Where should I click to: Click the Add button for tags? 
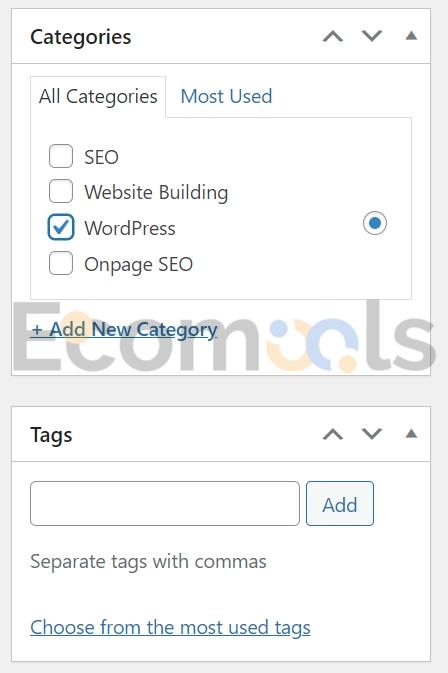click(x=340, y=503)
